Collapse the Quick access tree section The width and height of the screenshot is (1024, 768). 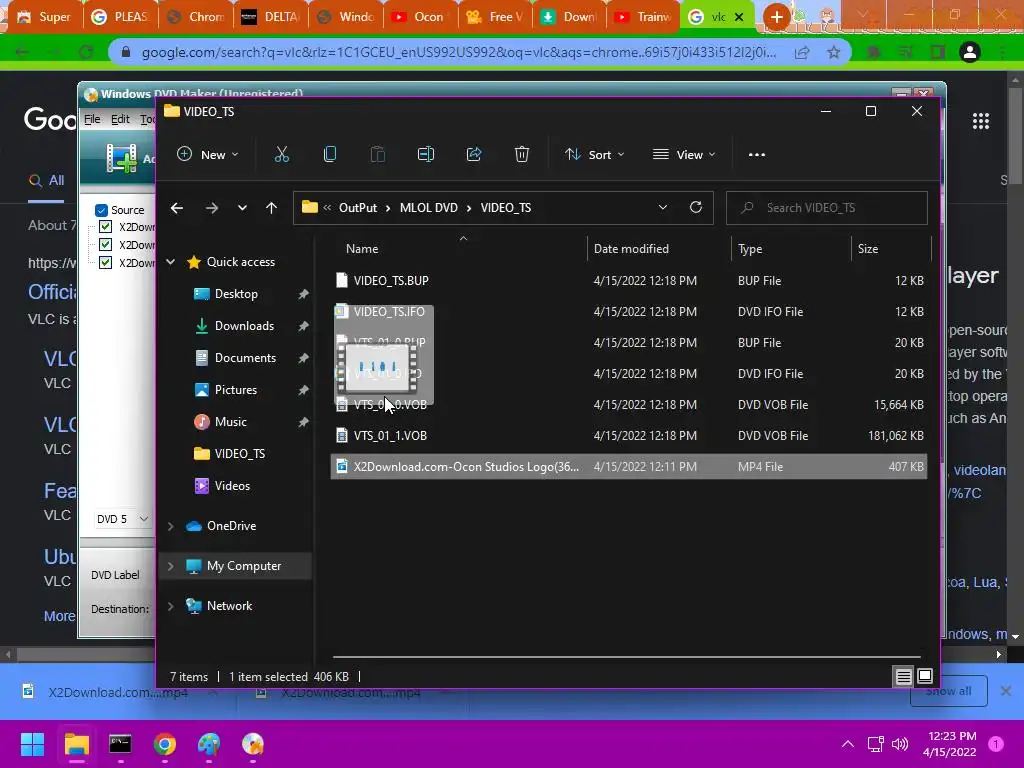point(170,262)
